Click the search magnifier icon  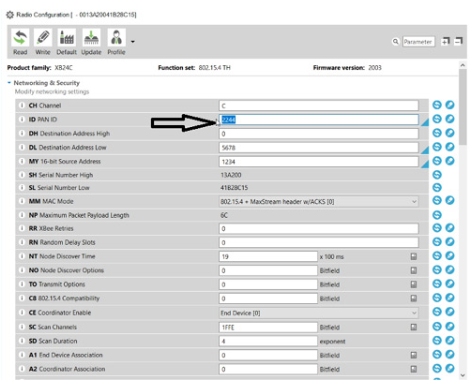(x=395, y=42)
